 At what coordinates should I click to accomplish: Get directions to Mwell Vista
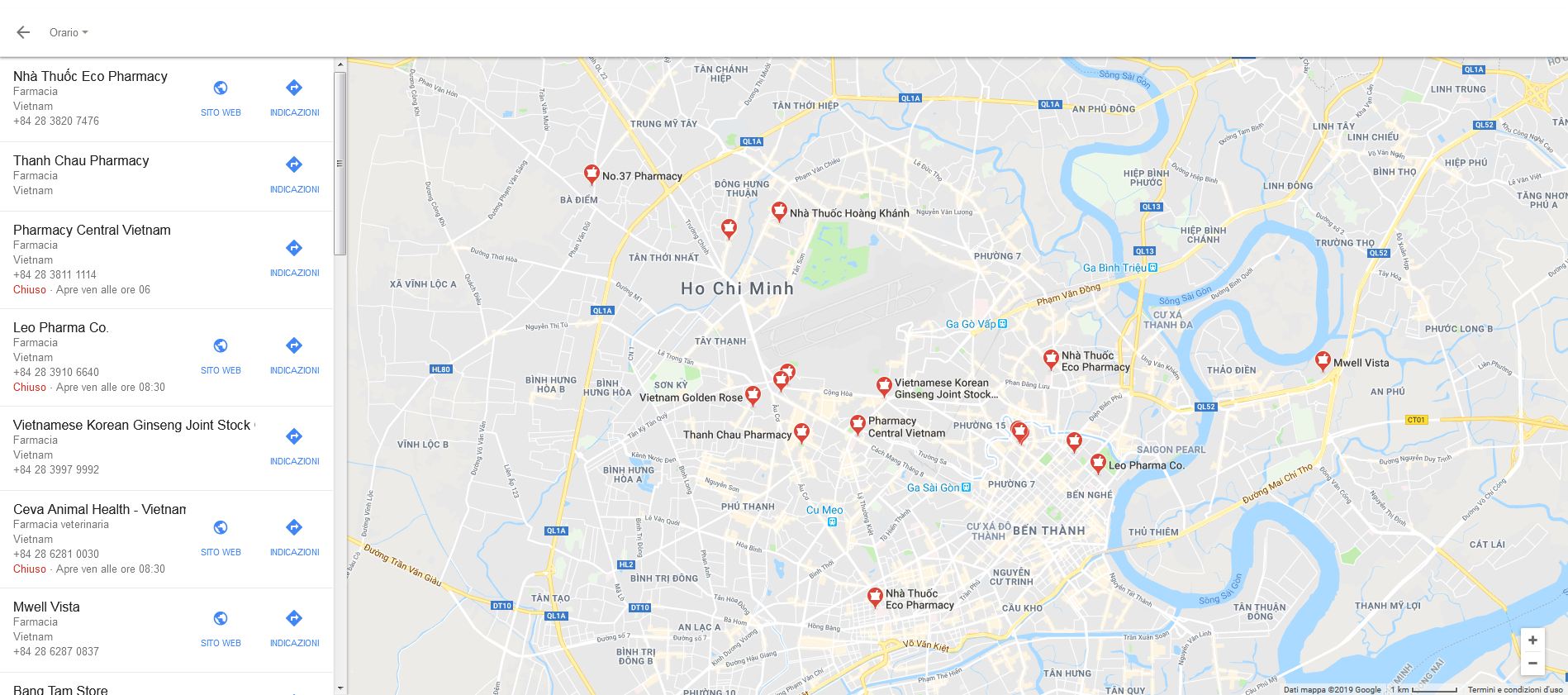294,629
